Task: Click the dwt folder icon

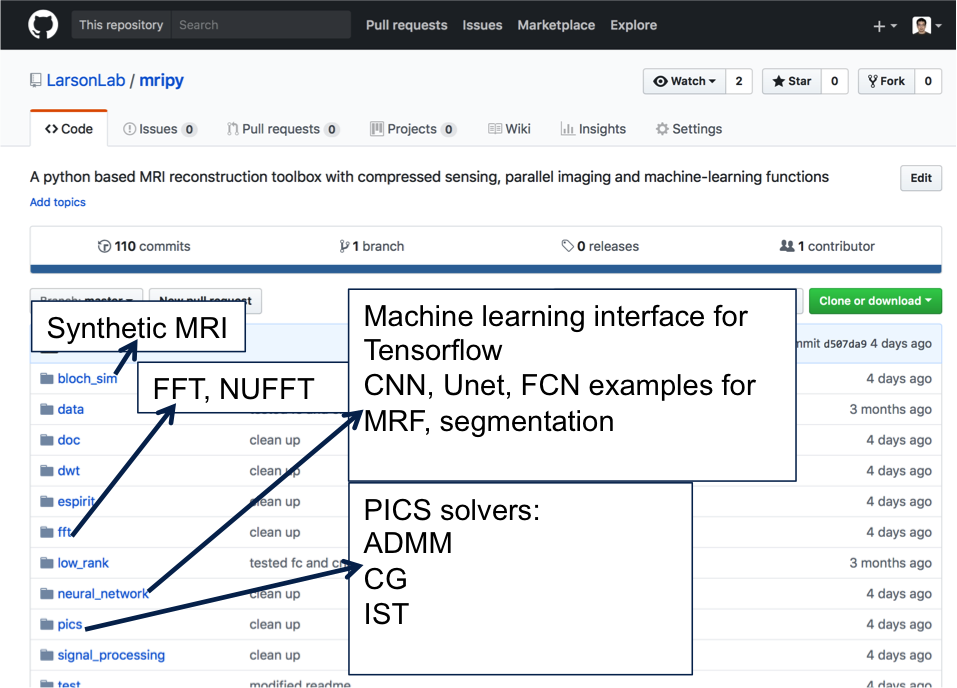Action: (x=46, y=471)
